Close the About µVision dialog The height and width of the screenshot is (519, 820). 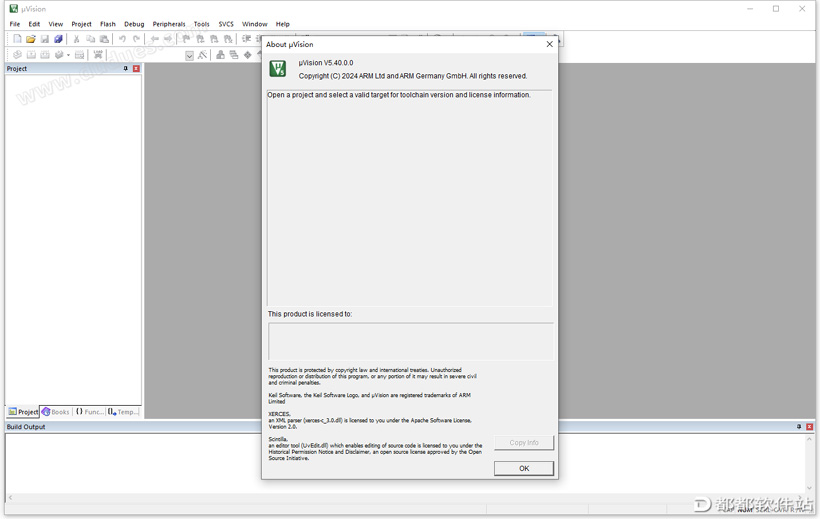[x=549, y=44]
